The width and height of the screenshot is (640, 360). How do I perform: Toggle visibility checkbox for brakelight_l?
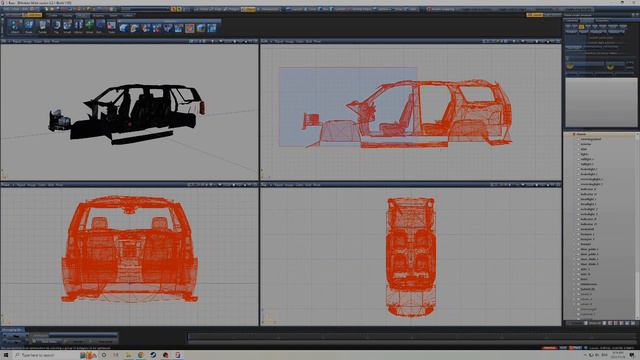pos(578,174)
